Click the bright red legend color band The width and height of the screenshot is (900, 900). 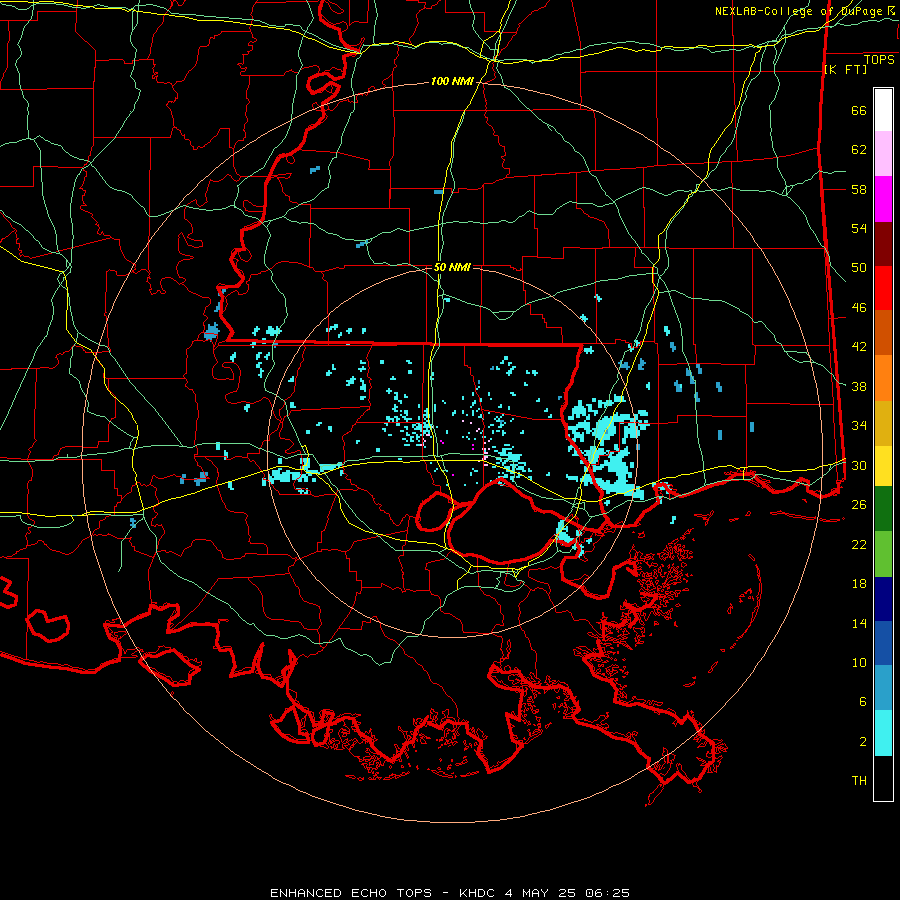tap(883, 288)
